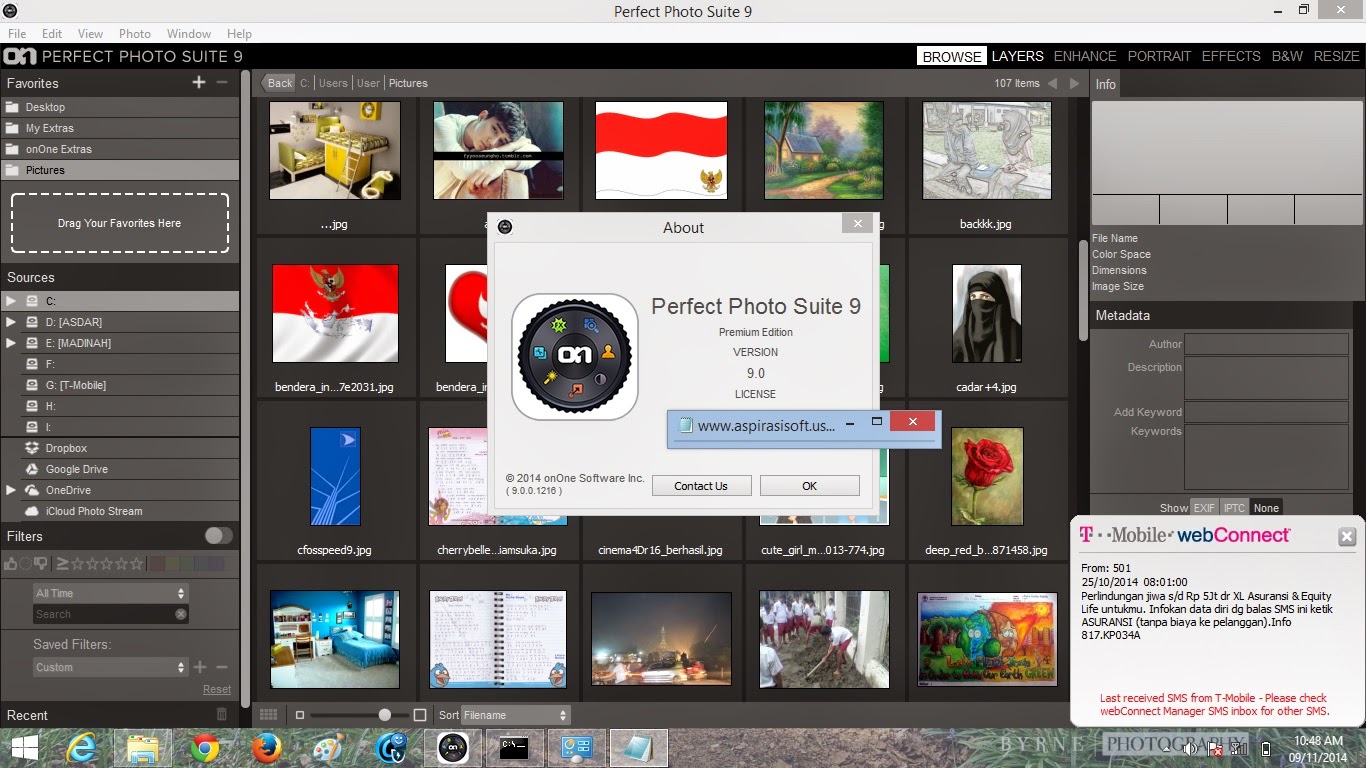
Task: Expand the C: drive source
Action: pos(11,301)
